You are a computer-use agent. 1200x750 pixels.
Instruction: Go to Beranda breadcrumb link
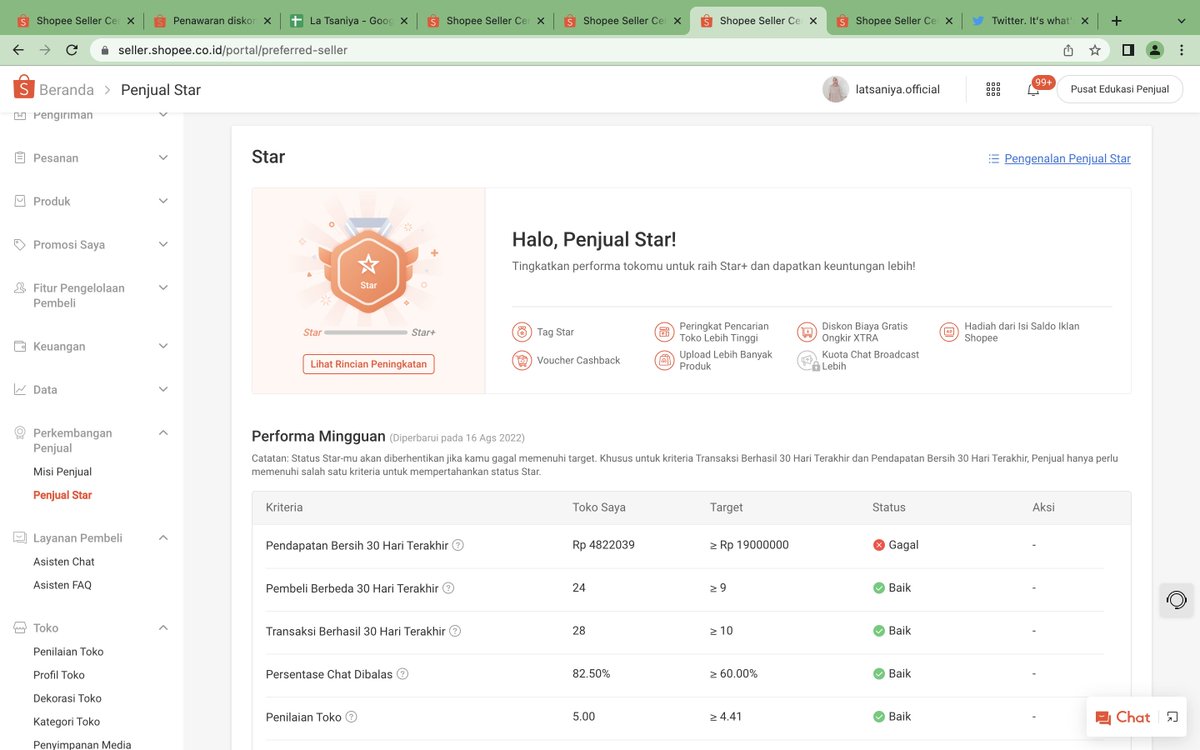(x=66, y=90)
